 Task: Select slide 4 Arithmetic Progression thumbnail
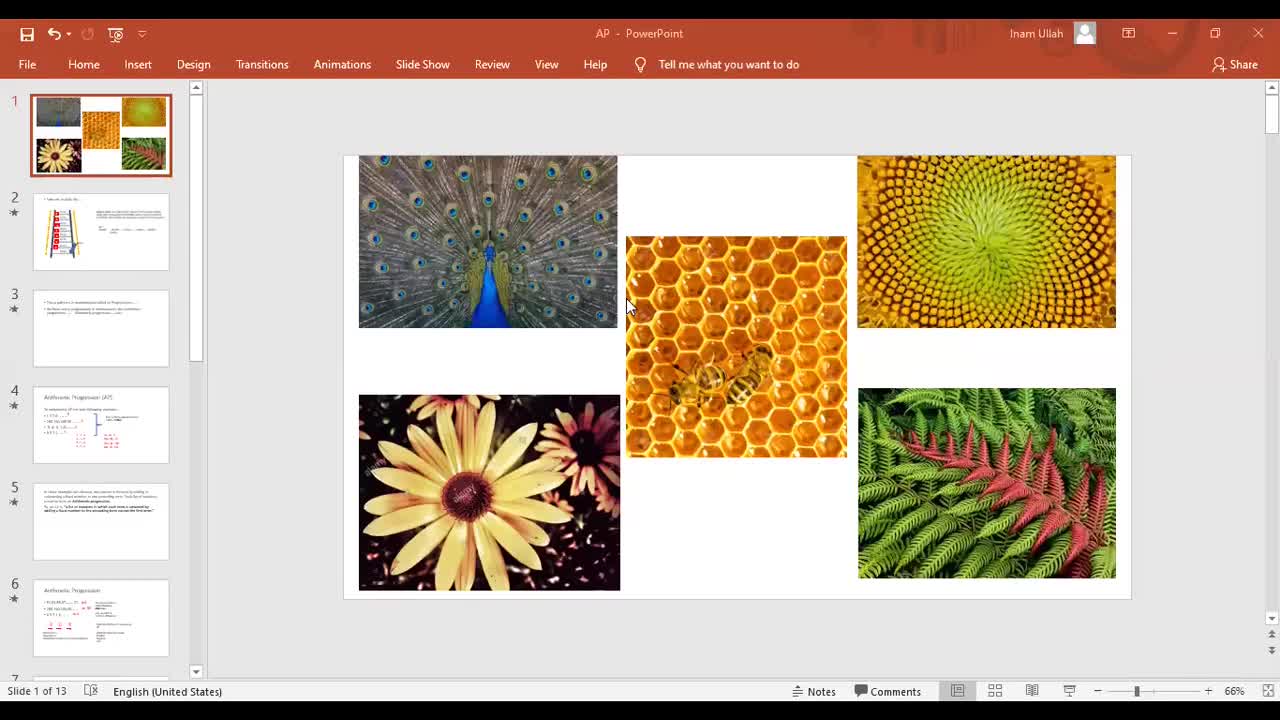click(x=101, y=425)
